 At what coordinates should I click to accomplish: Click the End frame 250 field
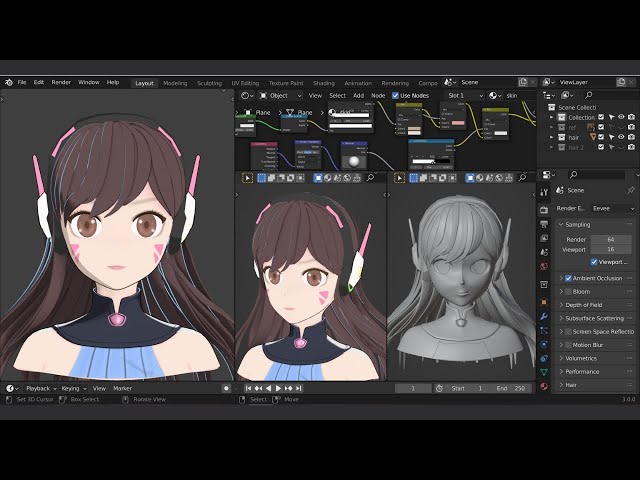click(511, 389)
